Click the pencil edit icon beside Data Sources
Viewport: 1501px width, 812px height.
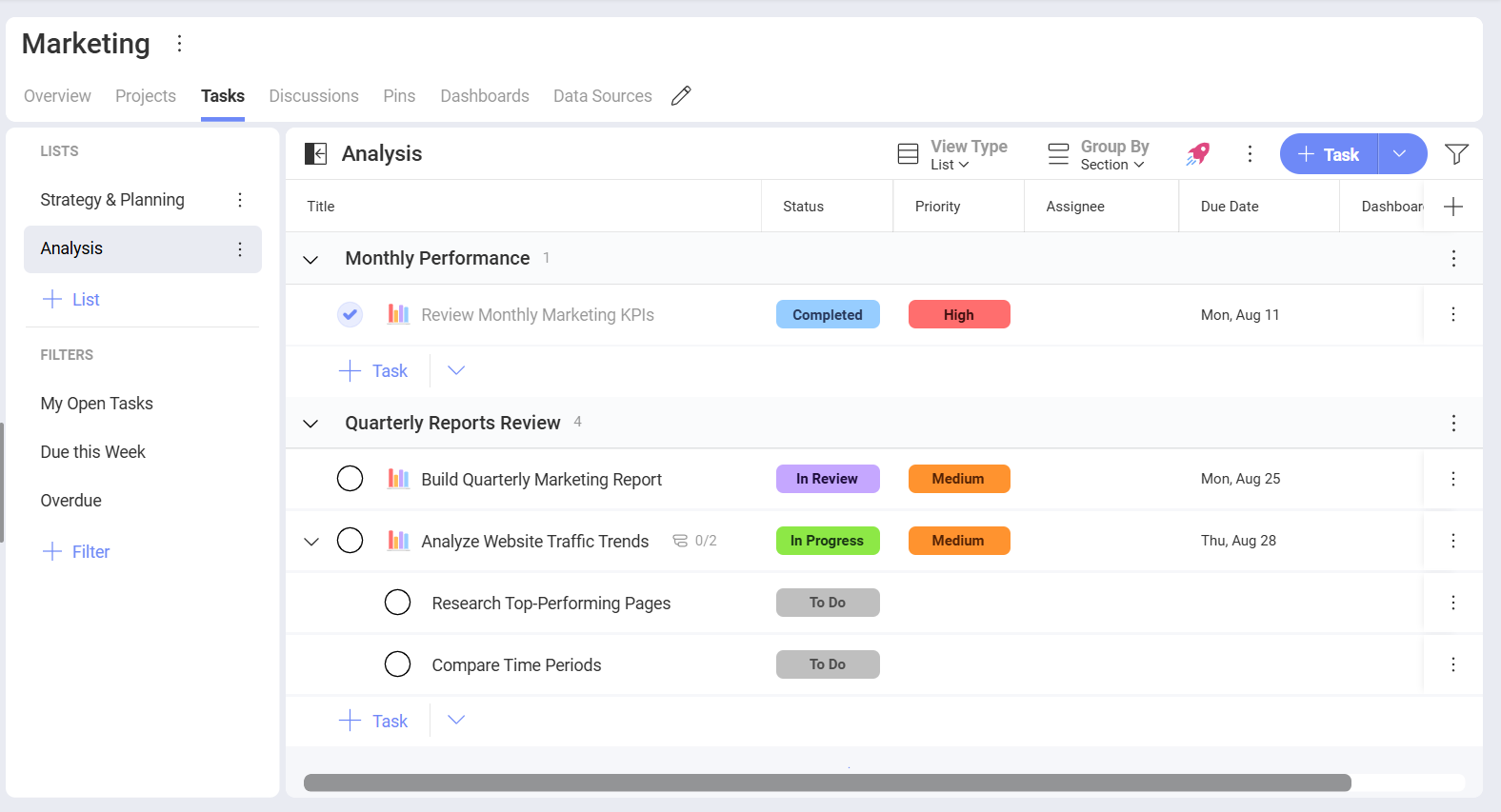coord(681,96)
